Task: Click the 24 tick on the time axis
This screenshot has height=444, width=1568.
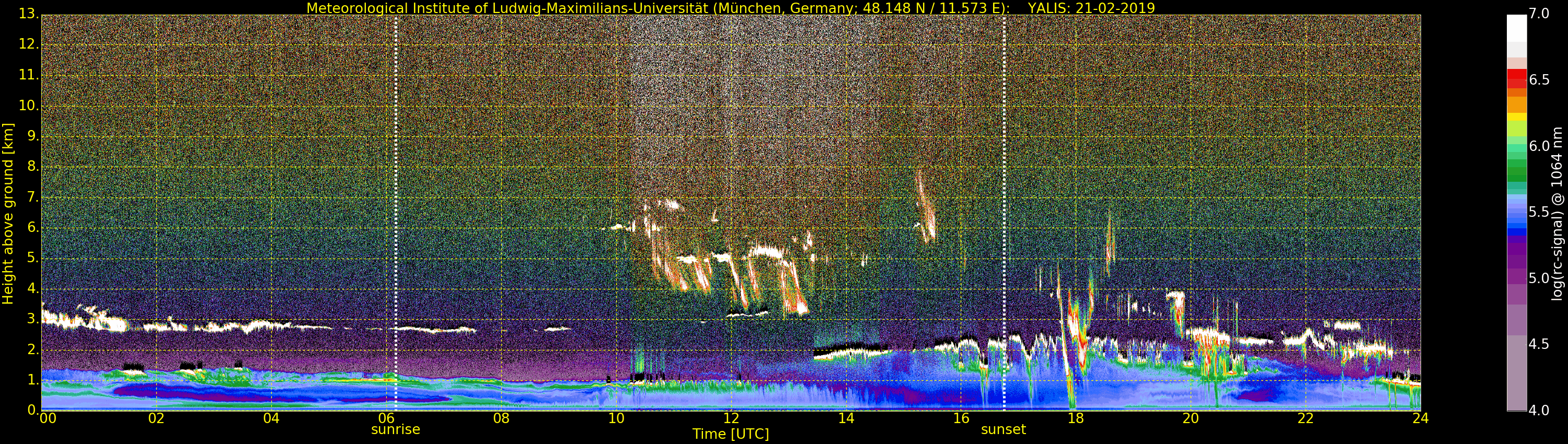Action: pos(1421,418)
